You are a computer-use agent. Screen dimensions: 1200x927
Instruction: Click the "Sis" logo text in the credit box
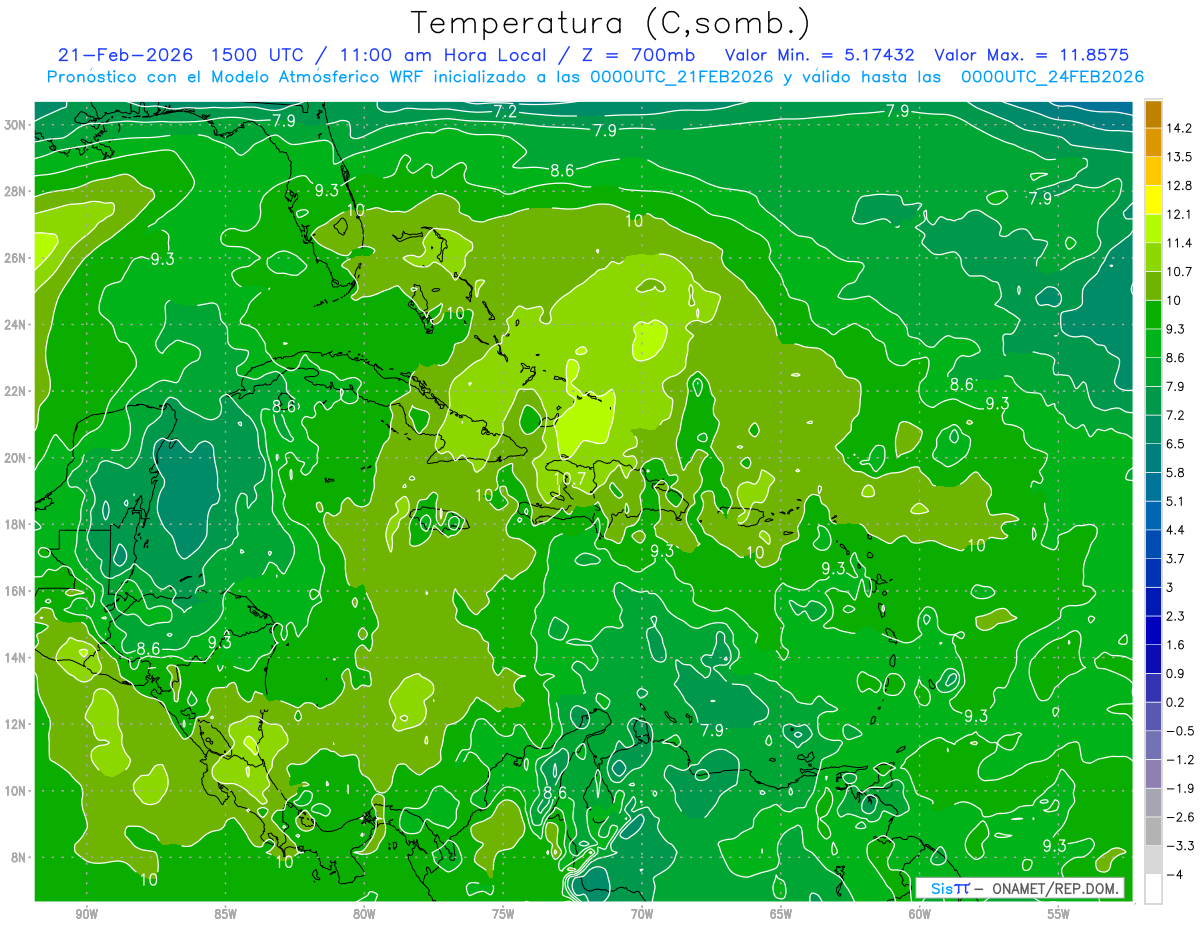[942, 888]
